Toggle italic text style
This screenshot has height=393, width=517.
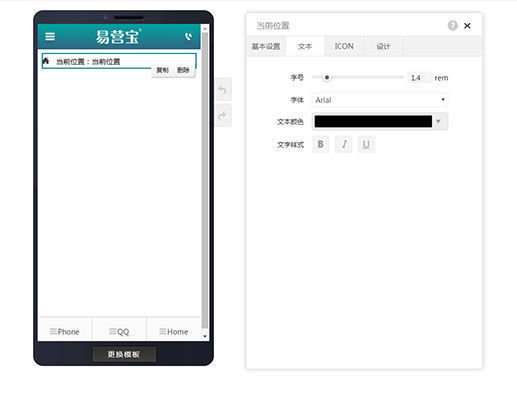344,144
